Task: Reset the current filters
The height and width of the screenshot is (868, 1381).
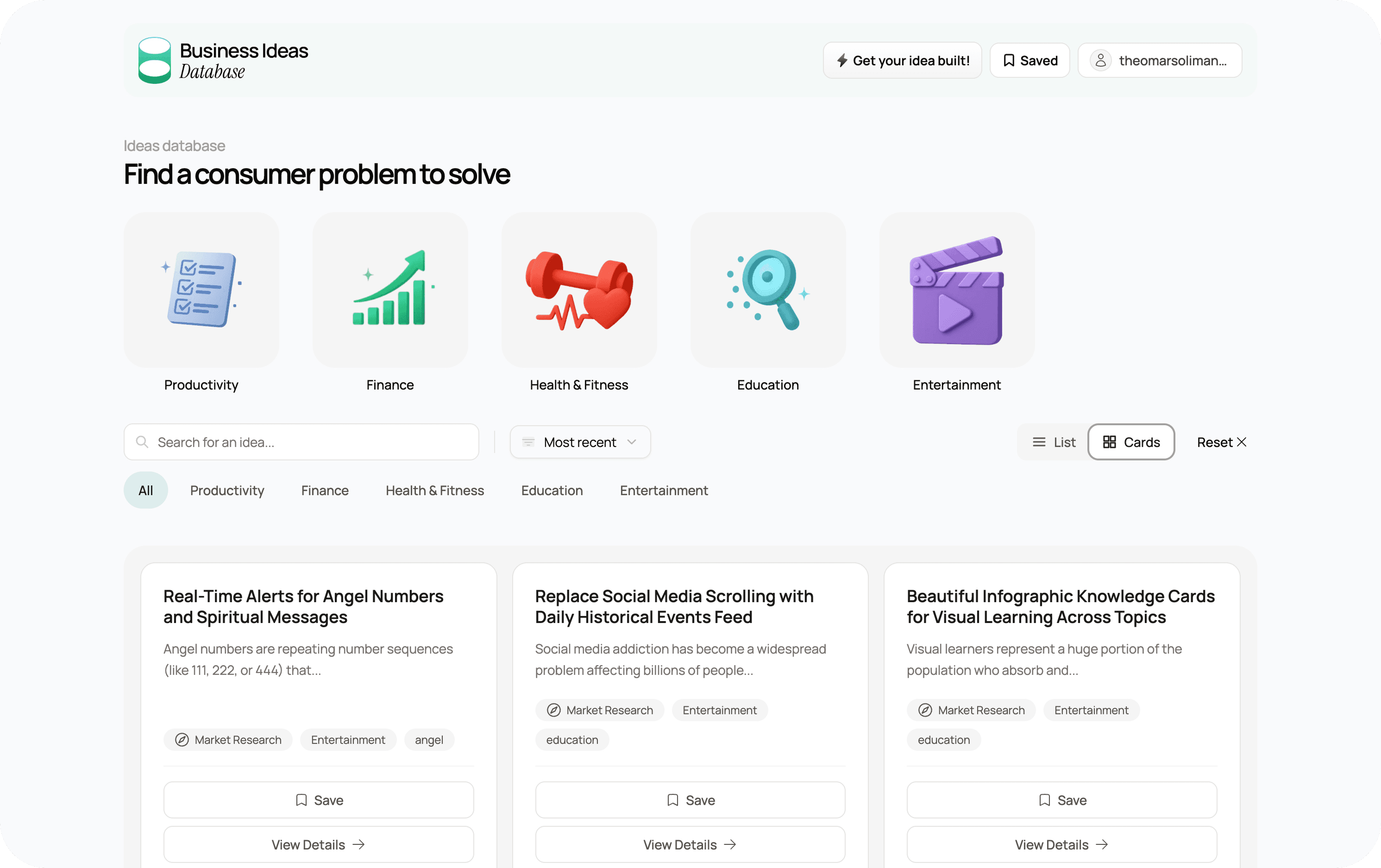Action: 1219,442
